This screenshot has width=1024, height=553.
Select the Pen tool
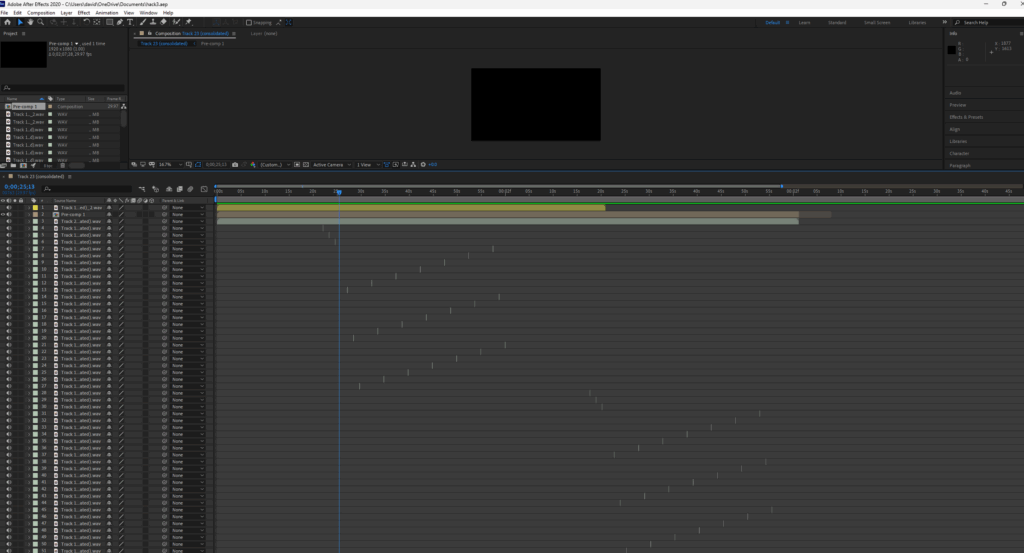point(120,22)
